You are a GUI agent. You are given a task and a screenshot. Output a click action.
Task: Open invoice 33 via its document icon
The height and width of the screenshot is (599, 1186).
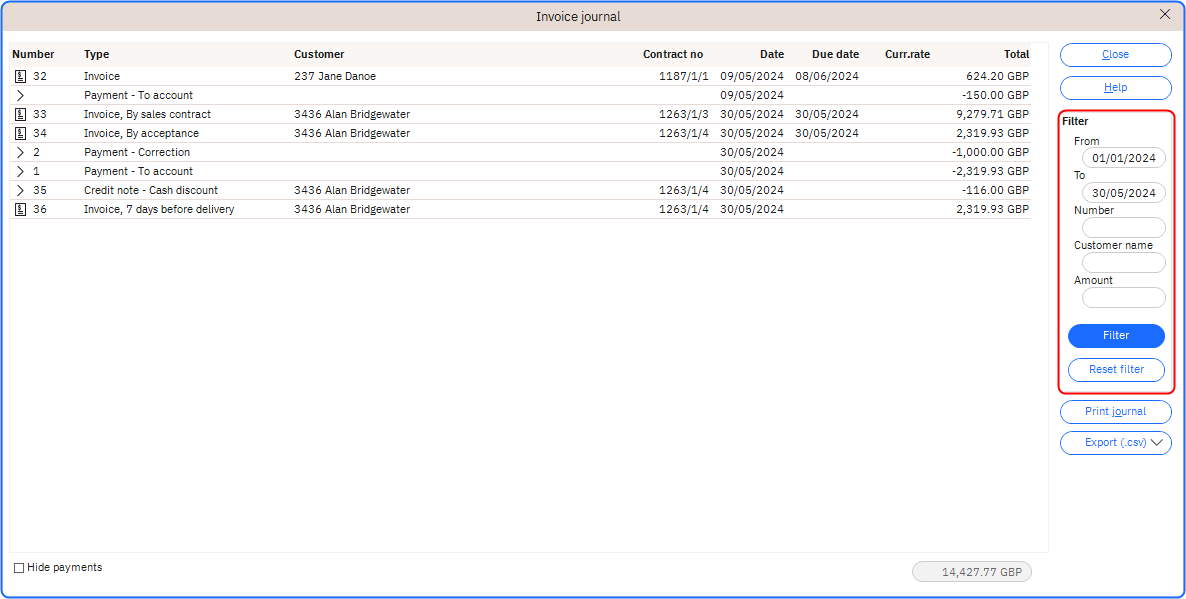pos(20,114)
